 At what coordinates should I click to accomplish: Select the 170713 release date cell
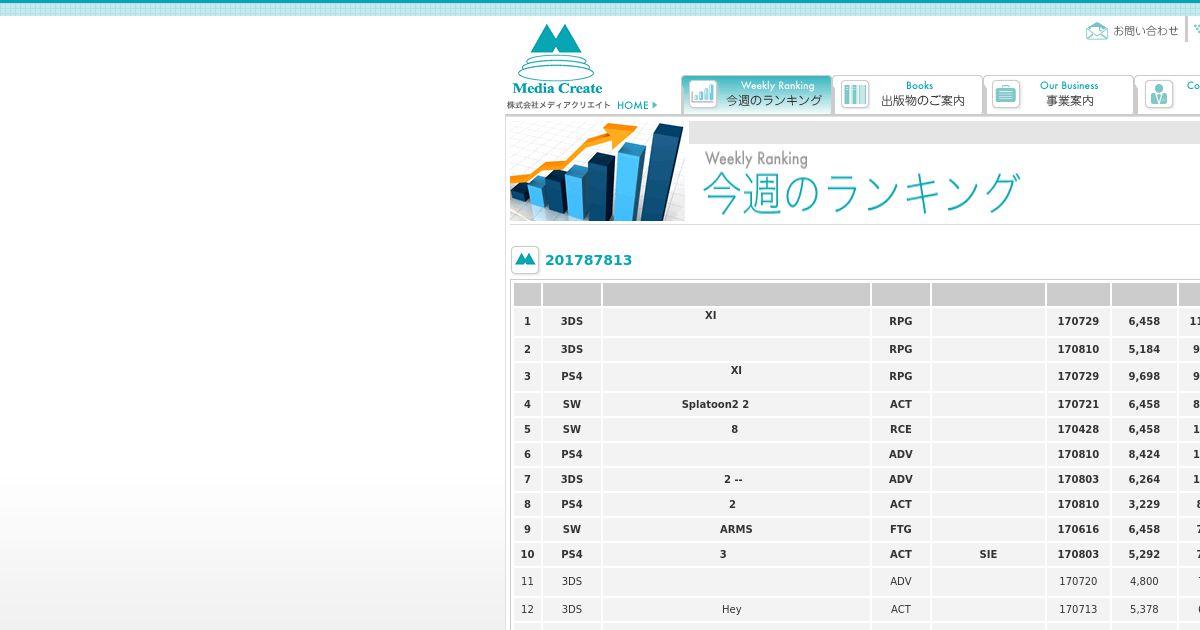pyautogui.click(x=1078, y=609)
